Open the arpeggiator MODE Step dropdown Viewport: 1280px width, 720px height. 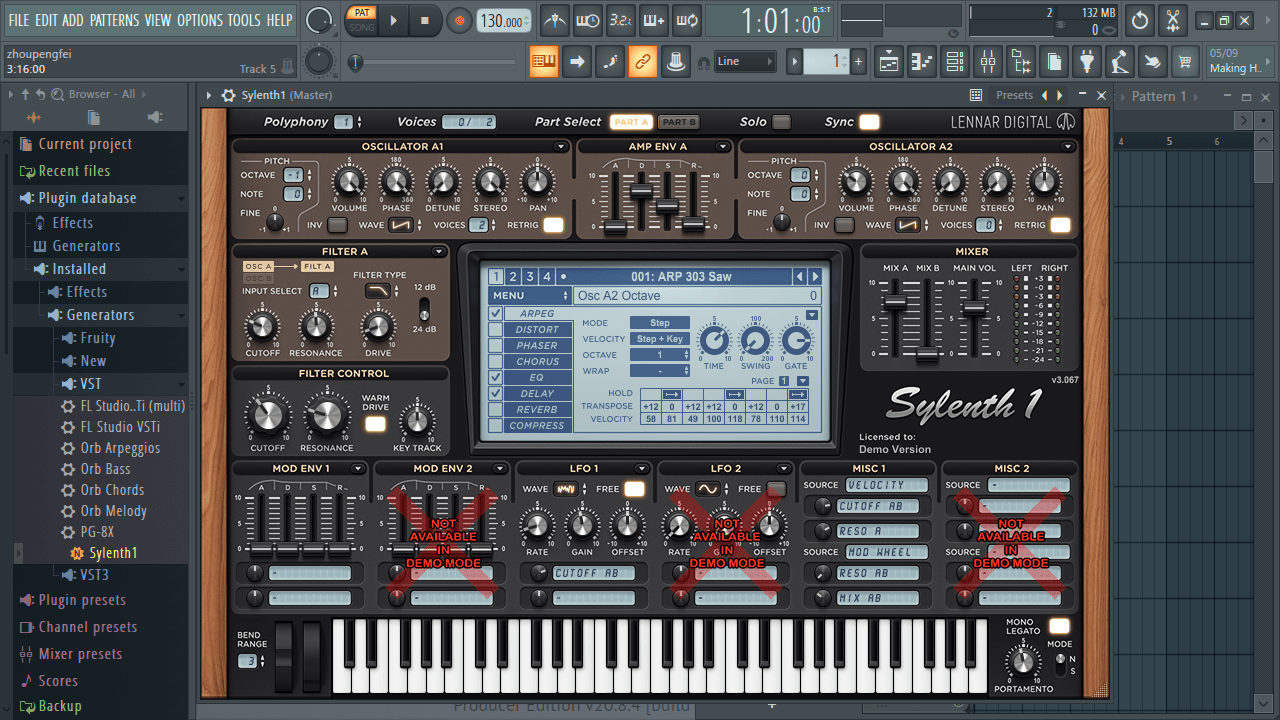tap(660, 323)
